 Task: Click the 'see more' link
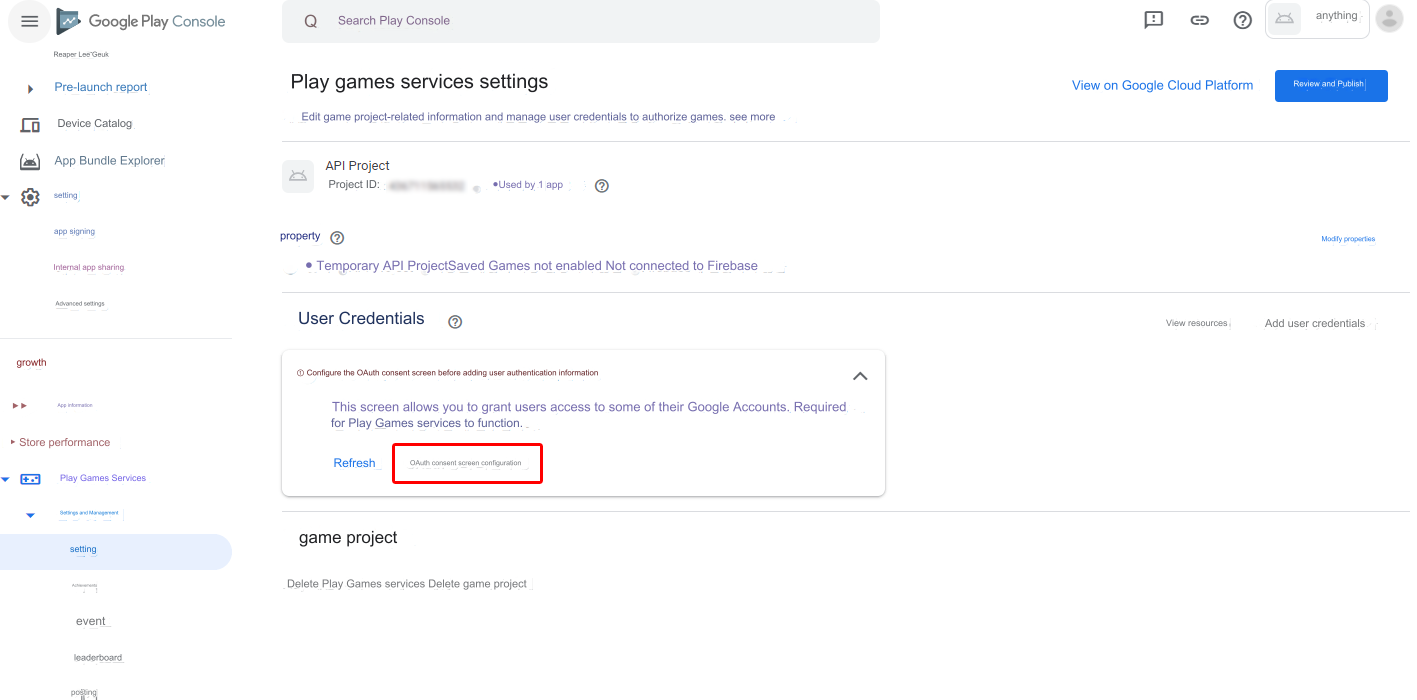tap(752, 117)
